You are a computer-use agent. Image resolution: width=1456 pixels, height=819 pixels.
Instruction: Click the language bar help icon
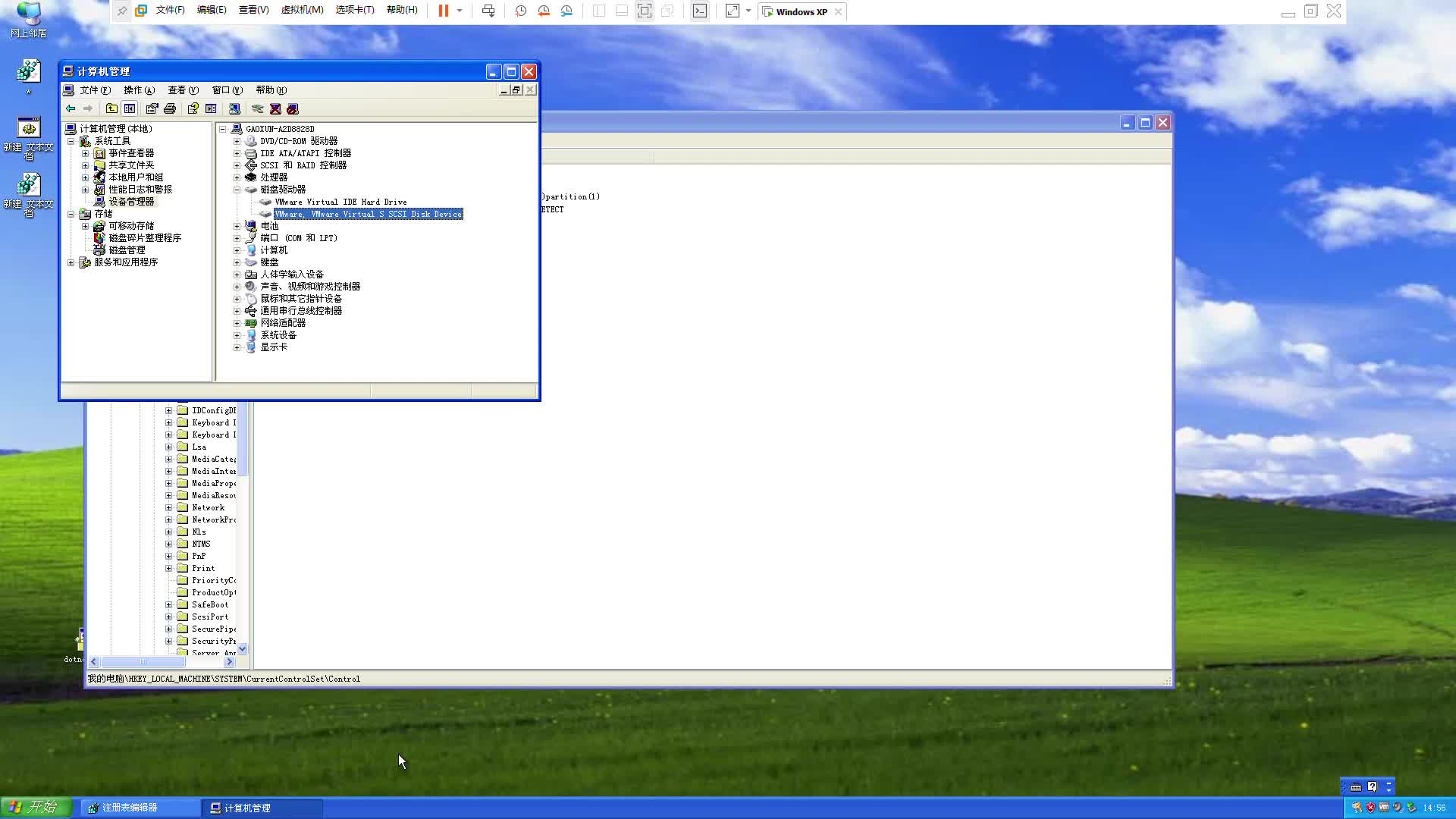pos(1373,787)
